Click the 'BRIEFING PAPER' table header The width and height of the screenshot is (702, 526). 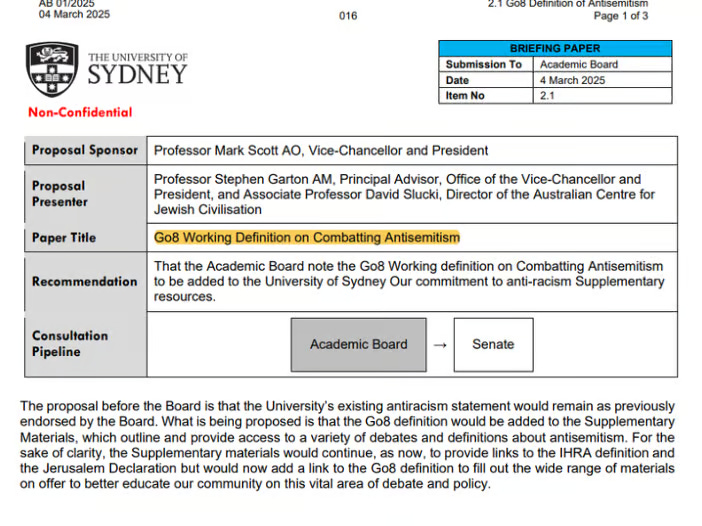(x=555, y=48)
